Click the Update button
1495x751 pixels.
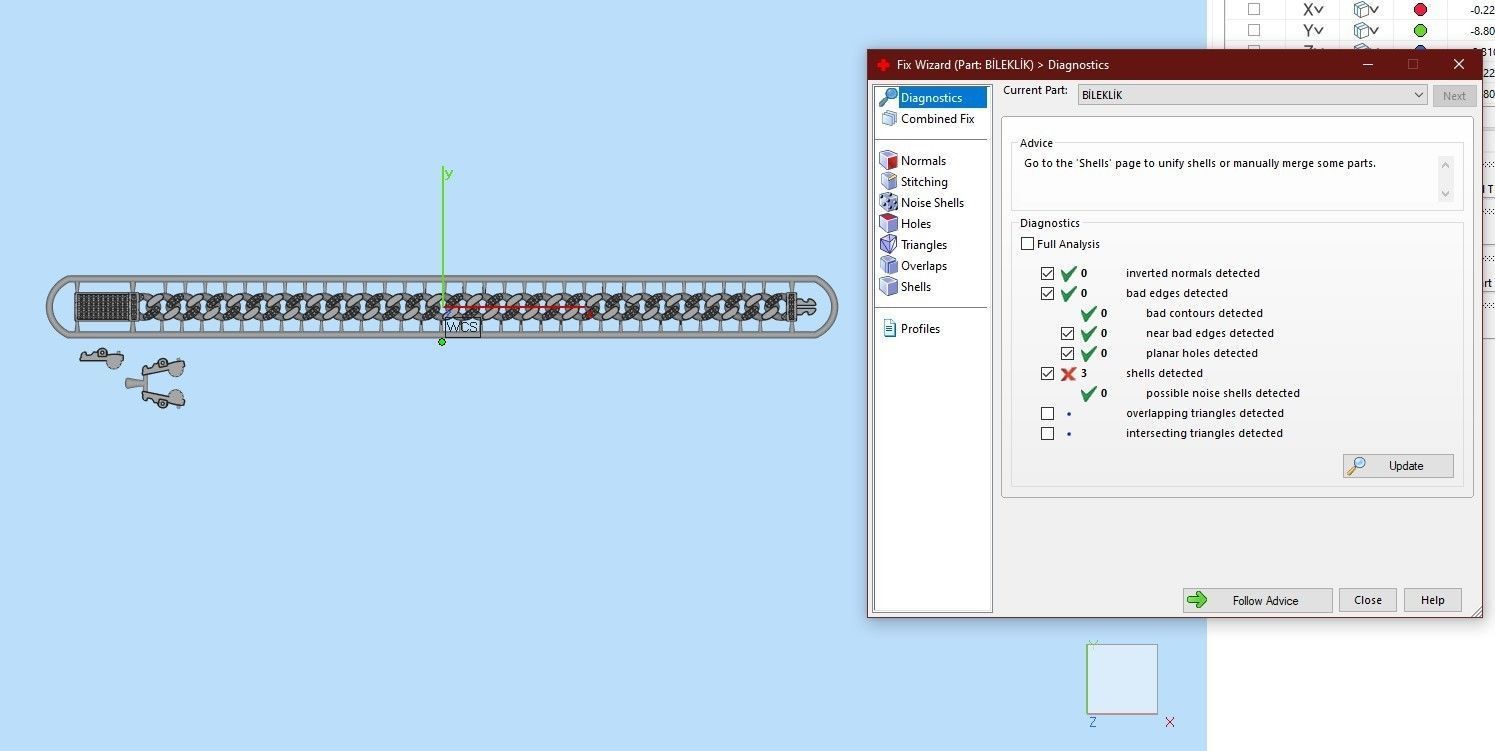click(x=1398, y=466)
